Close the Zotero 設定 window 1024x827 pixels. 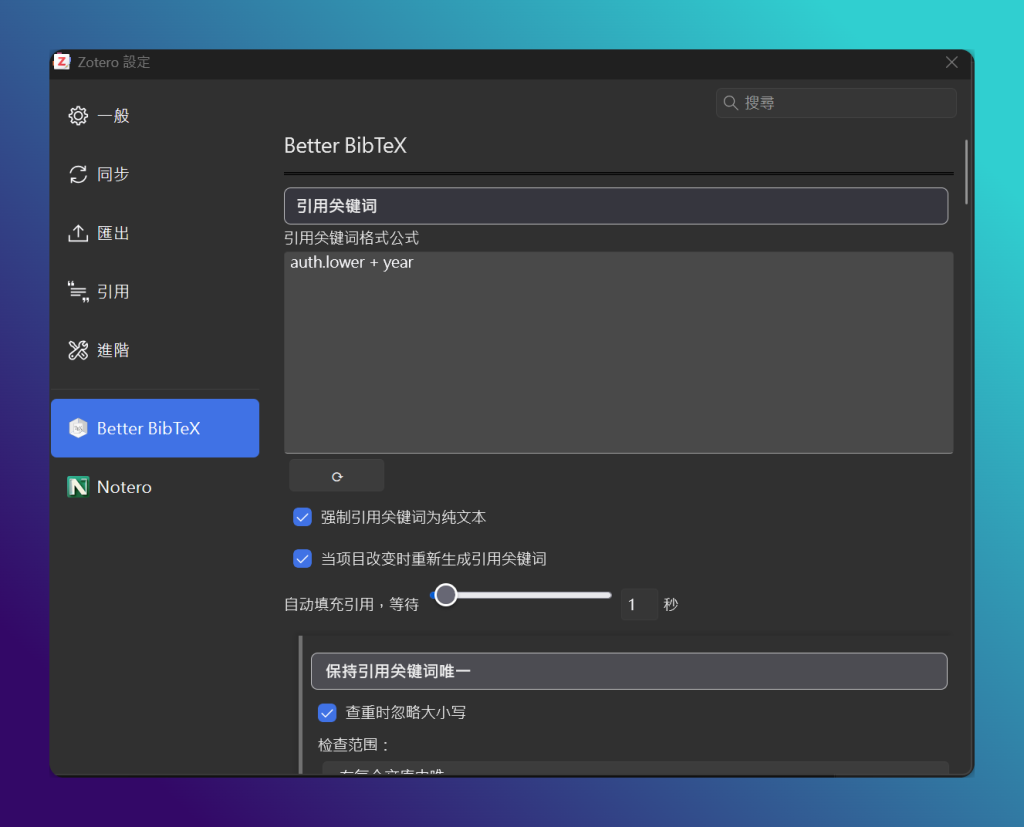coord(952,62)
